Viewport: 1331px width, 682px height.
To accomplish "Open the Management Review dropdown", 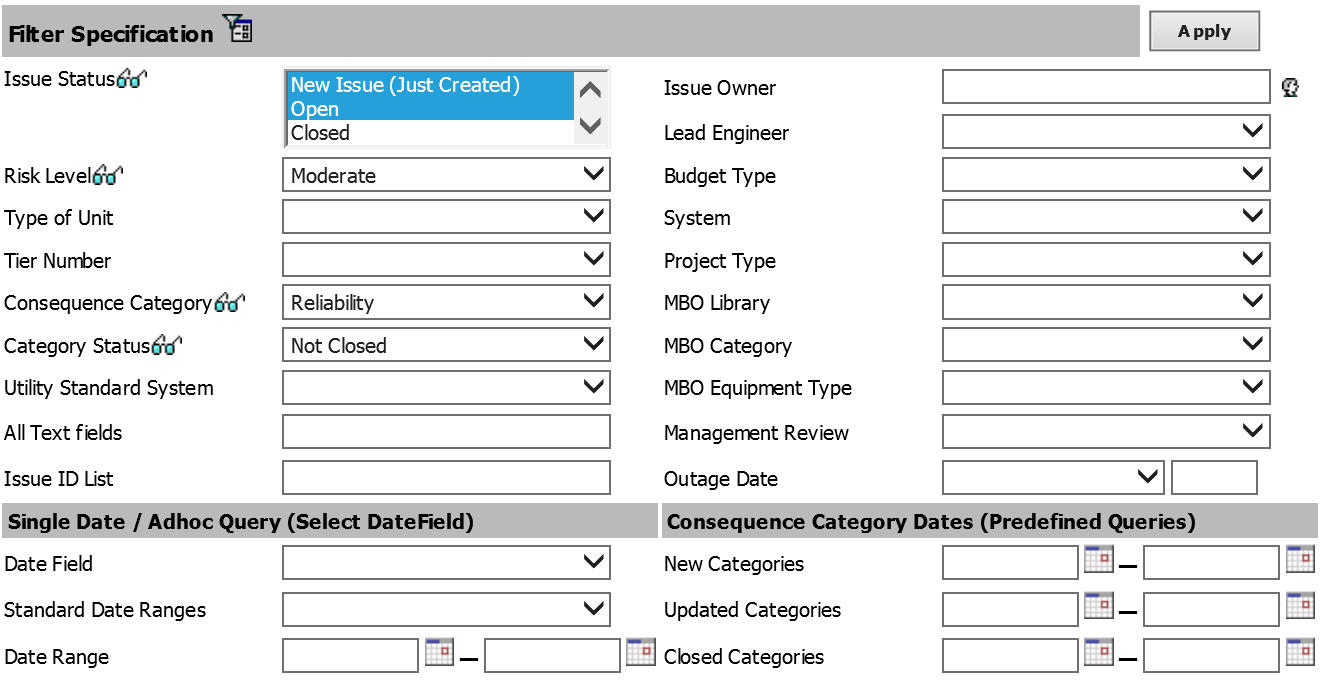I will click(x=1106, y=432).
